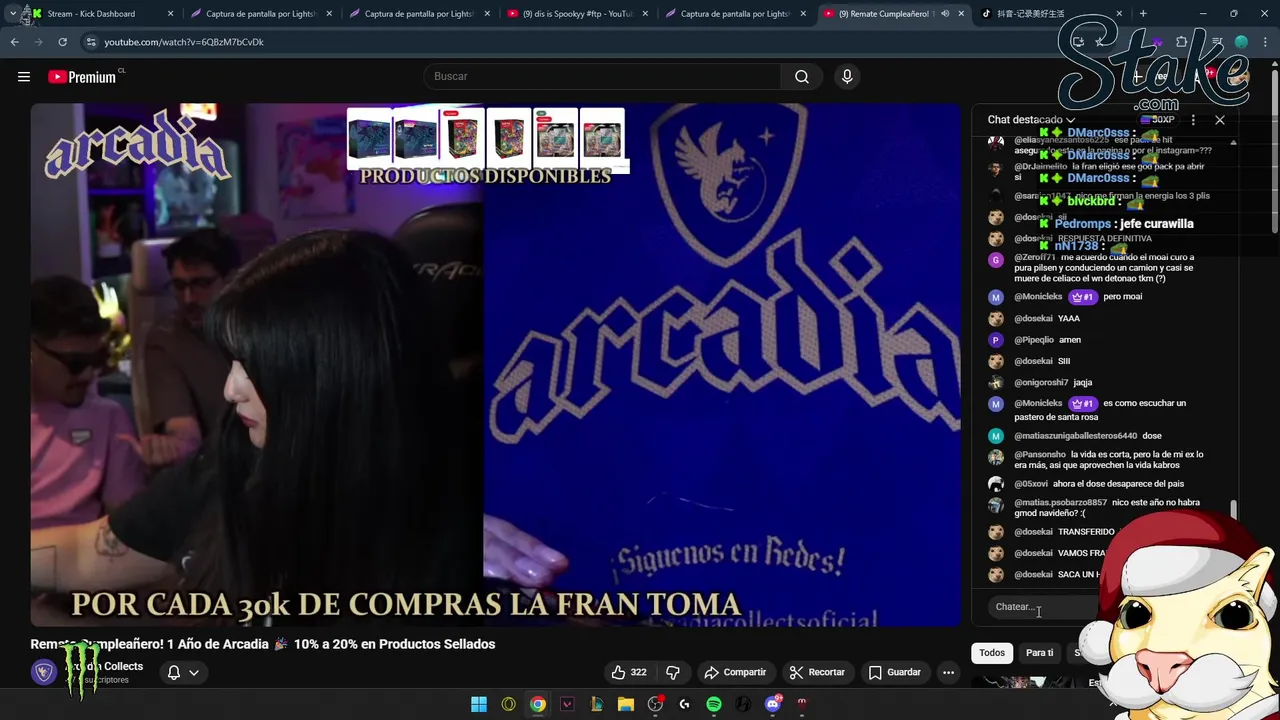Click @Zeroll71 chat message

[1098, 268]
